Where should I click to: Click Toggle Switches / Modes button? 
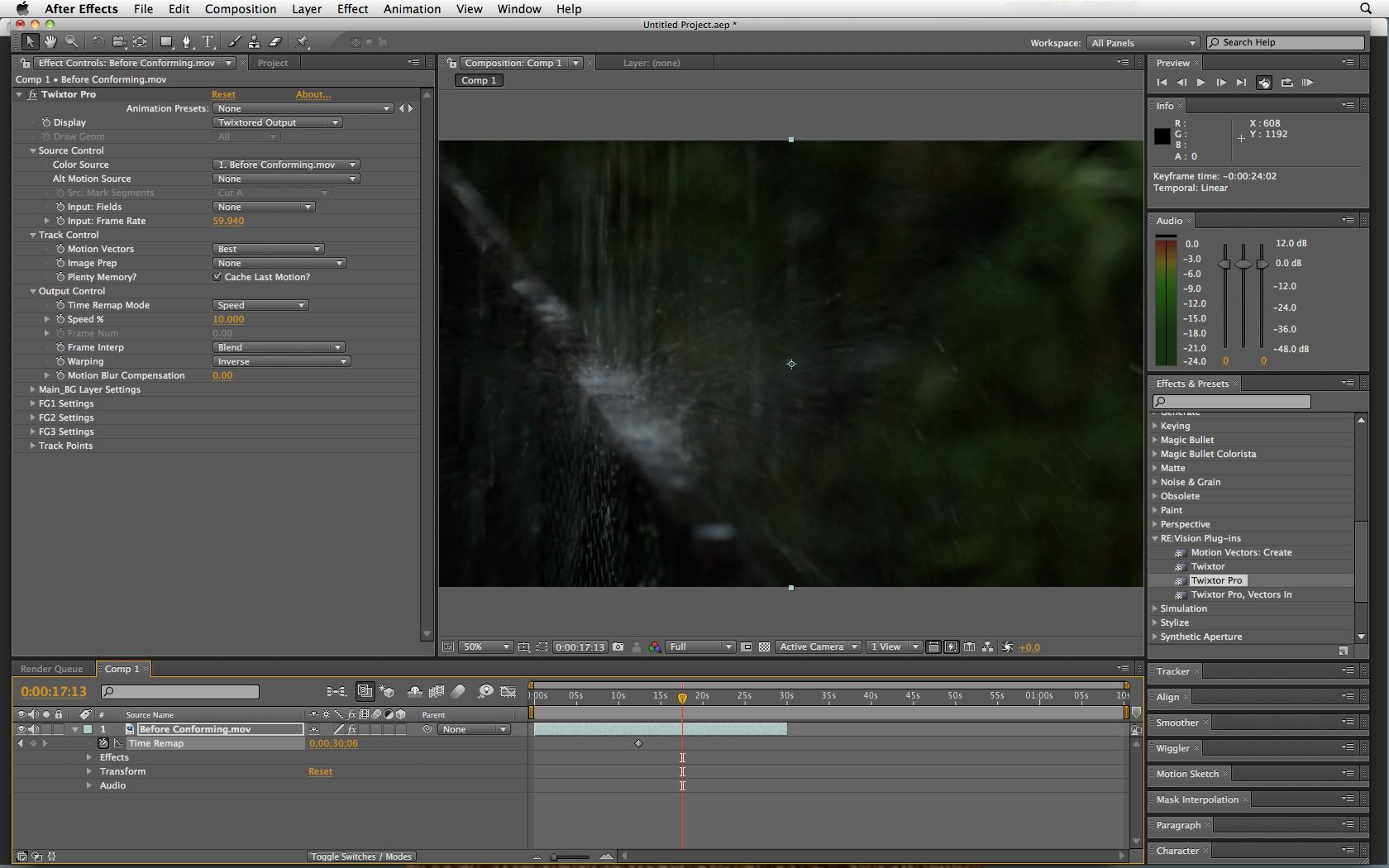[361, 856]
